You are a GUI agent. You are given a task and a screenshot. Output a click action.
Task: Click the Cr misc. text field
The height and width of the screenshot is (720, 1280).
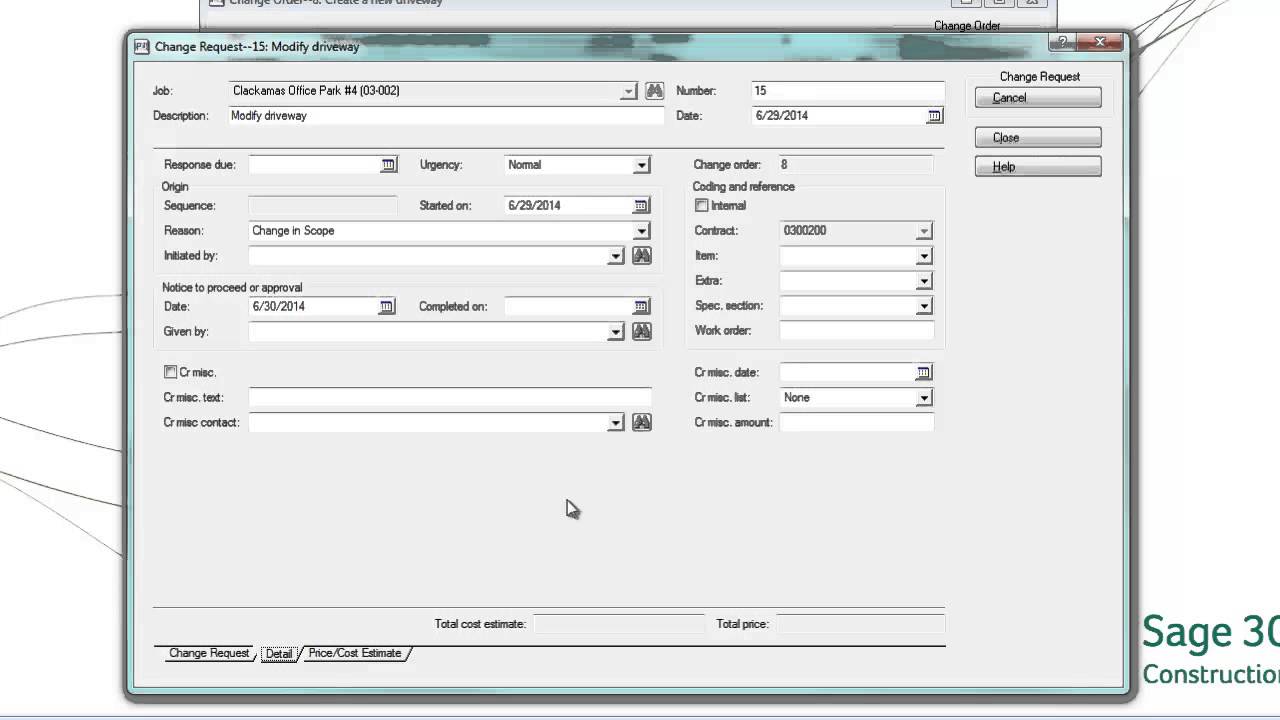tap(450, 398)
